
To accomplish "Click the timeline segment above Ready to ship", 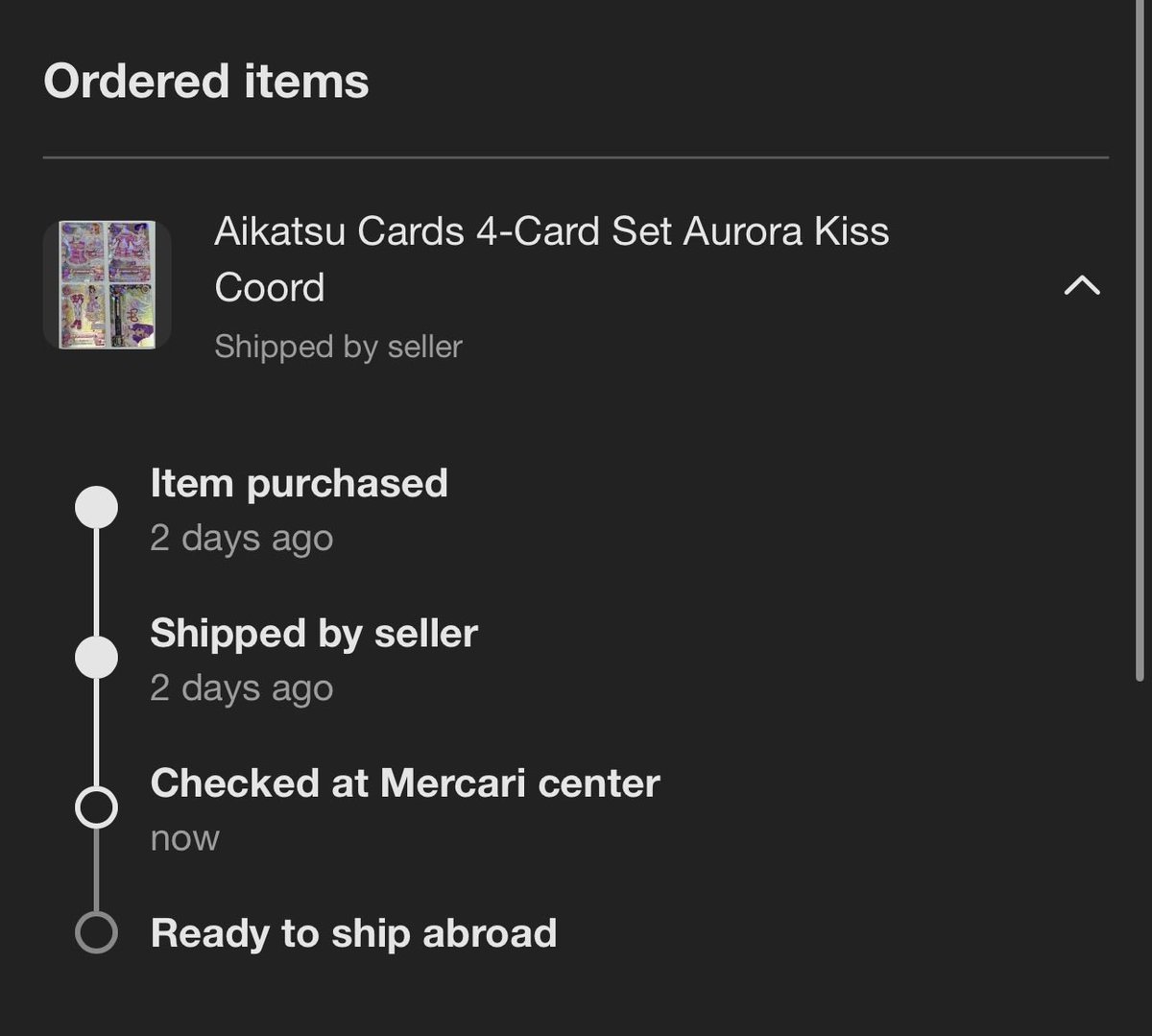I will coord(96,870).
